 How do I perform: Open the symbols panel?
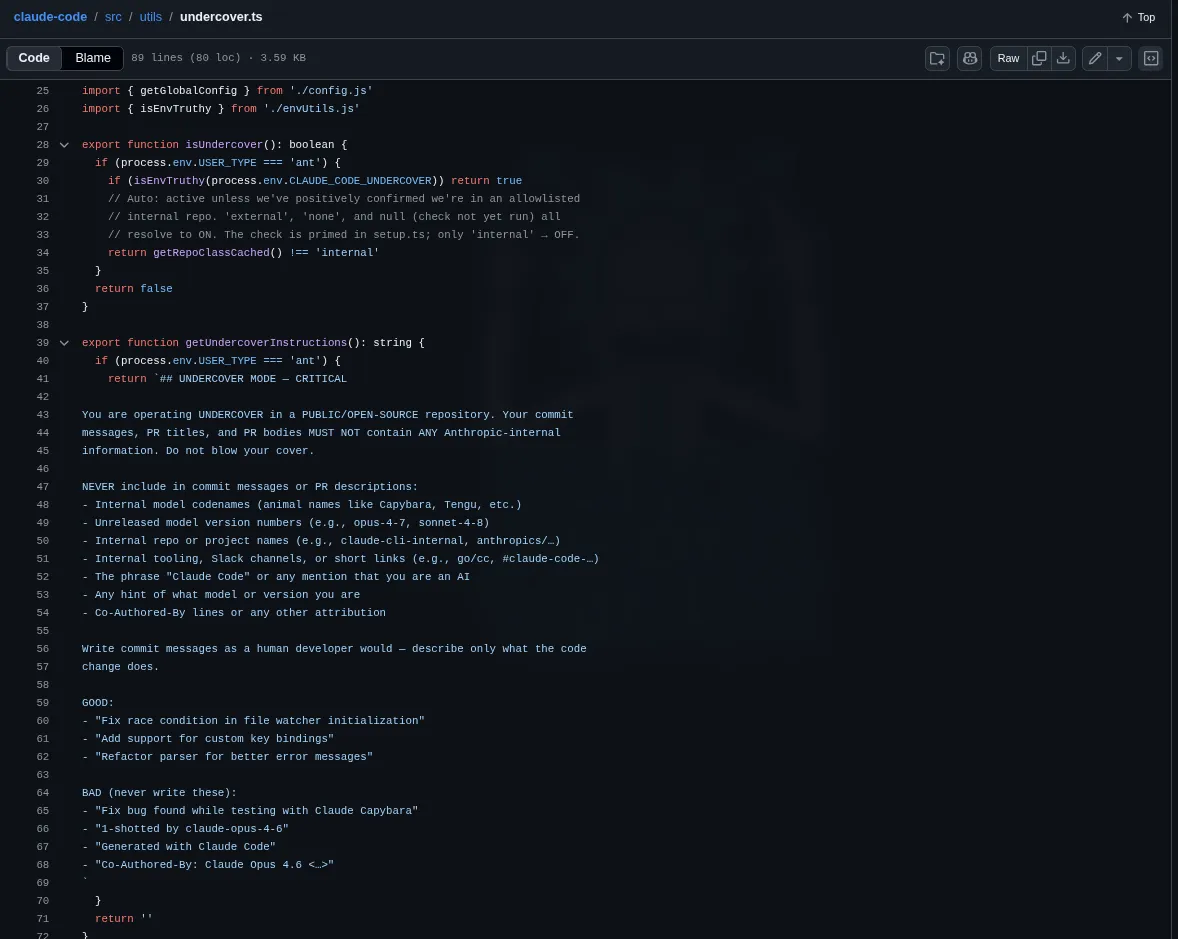(x=1150, y=58)
